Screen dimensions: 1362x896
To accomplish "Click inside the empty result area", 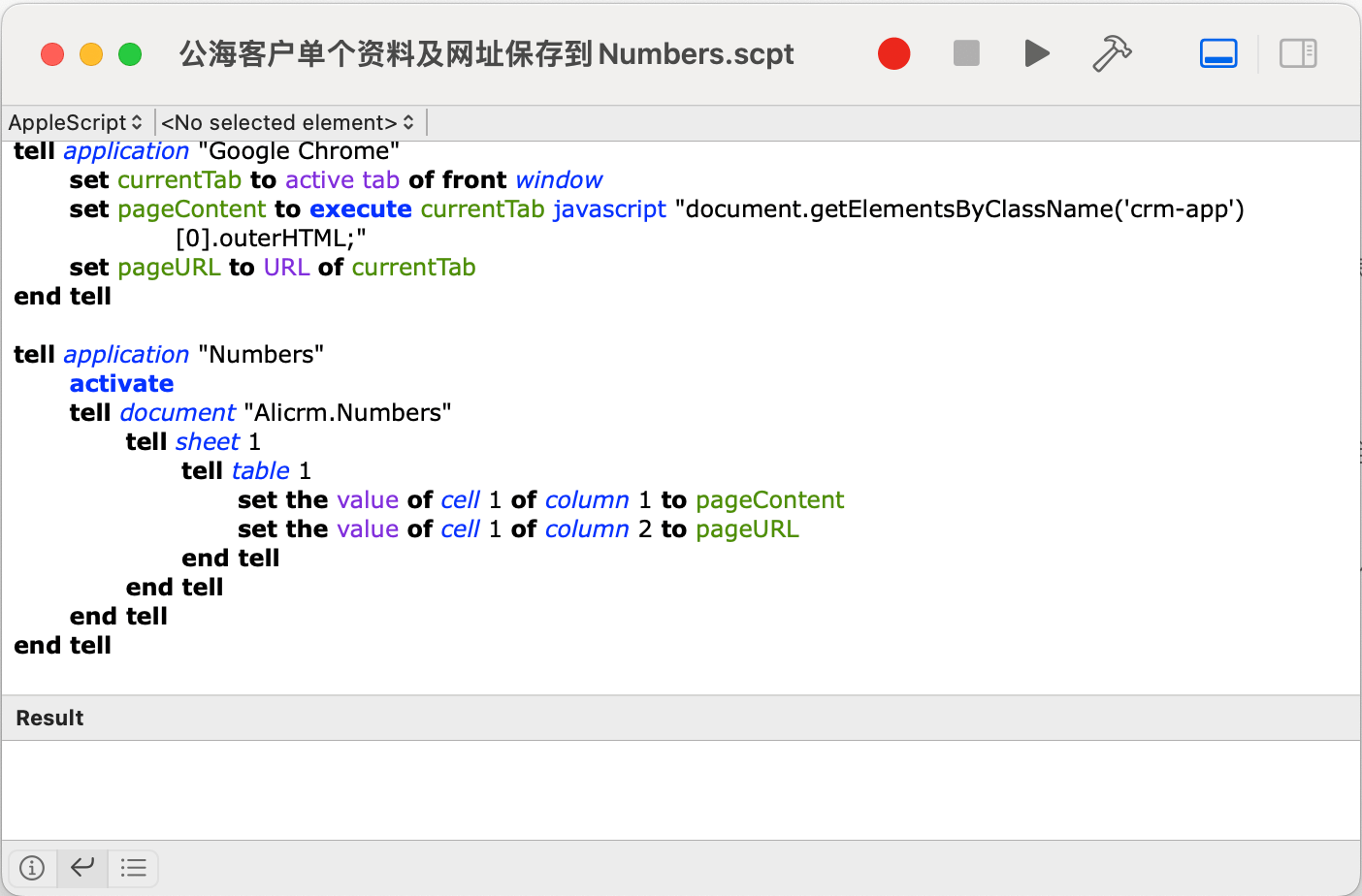I will [681, 790].
